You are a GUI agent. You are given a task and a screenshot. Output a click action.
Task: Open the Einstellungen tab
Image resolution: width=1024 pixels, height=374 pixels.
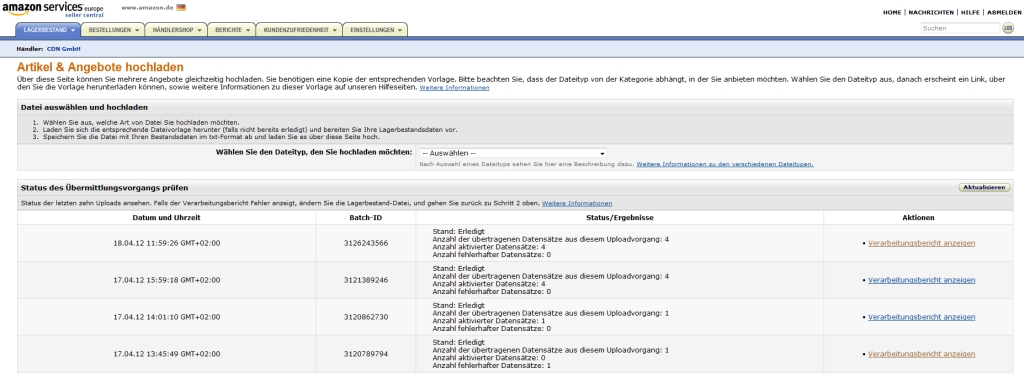point(376,29)
